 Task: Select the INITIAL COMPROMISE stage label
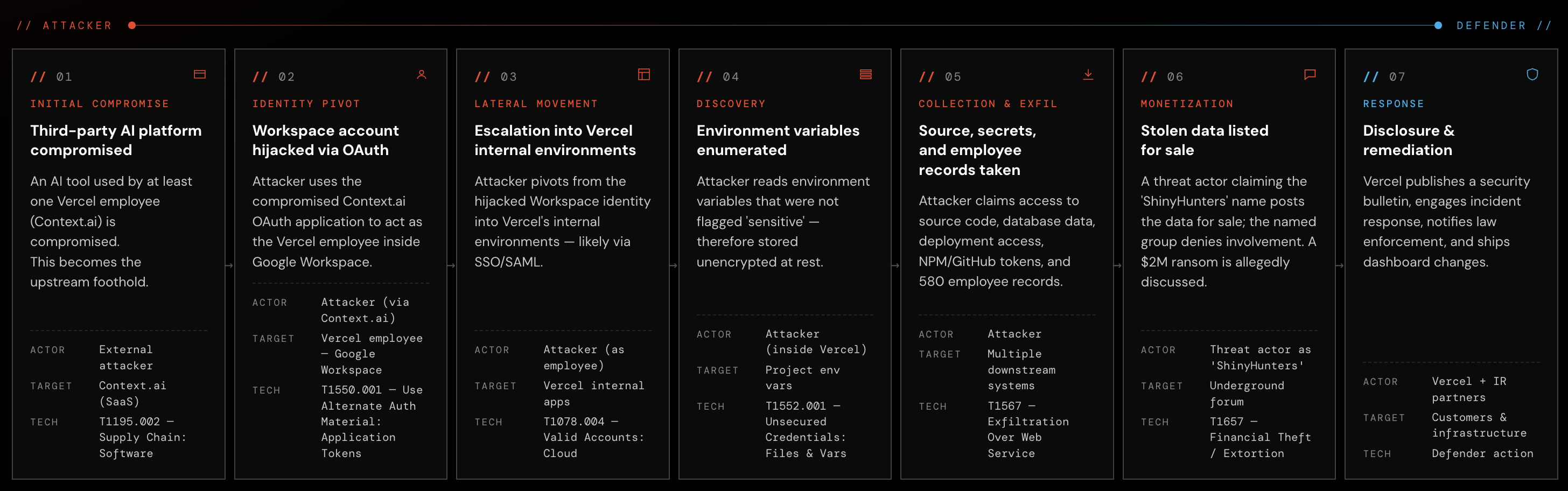100,104
